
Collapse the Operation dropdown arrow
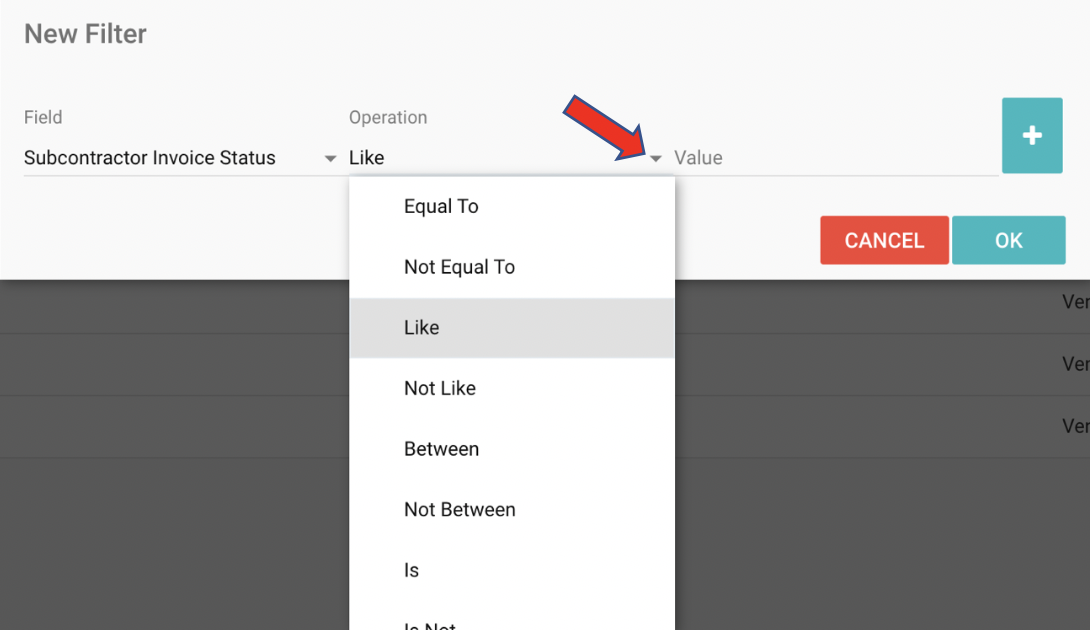pyautogui.click(x=656, y=159)
